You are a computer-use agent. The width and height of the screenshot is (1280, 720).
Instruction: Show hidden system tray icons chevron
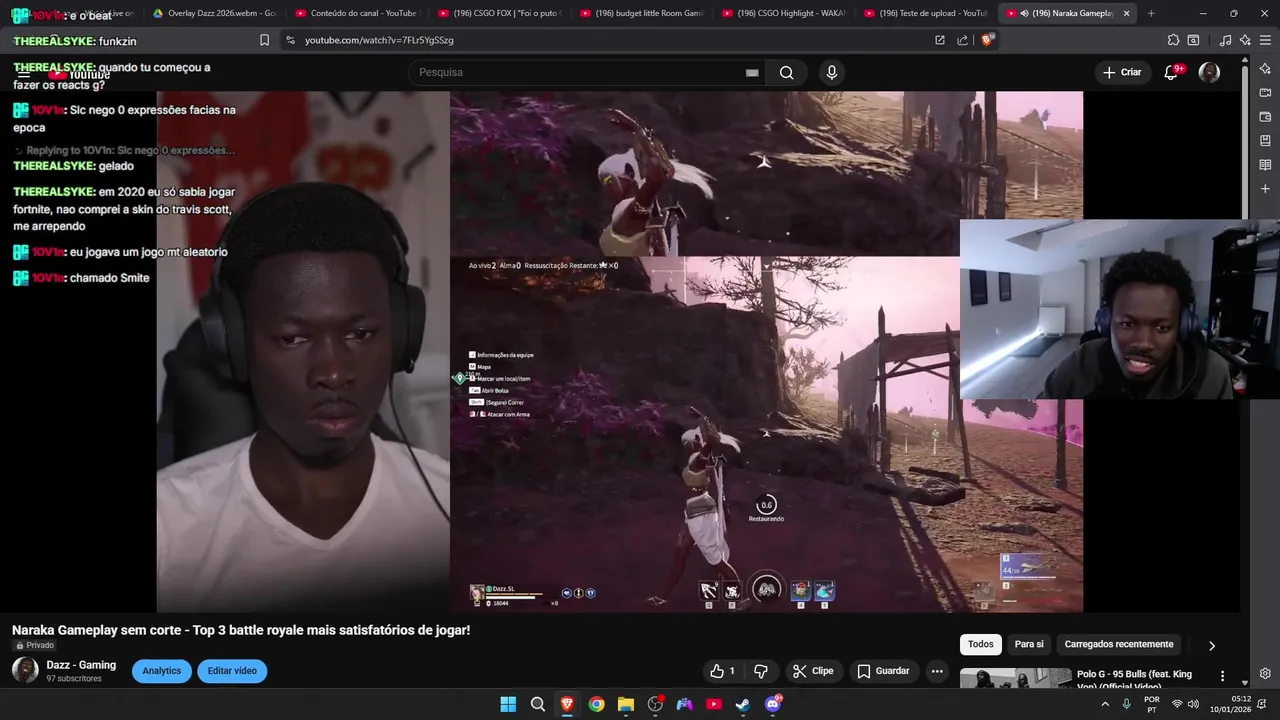tap(1105, 704)
